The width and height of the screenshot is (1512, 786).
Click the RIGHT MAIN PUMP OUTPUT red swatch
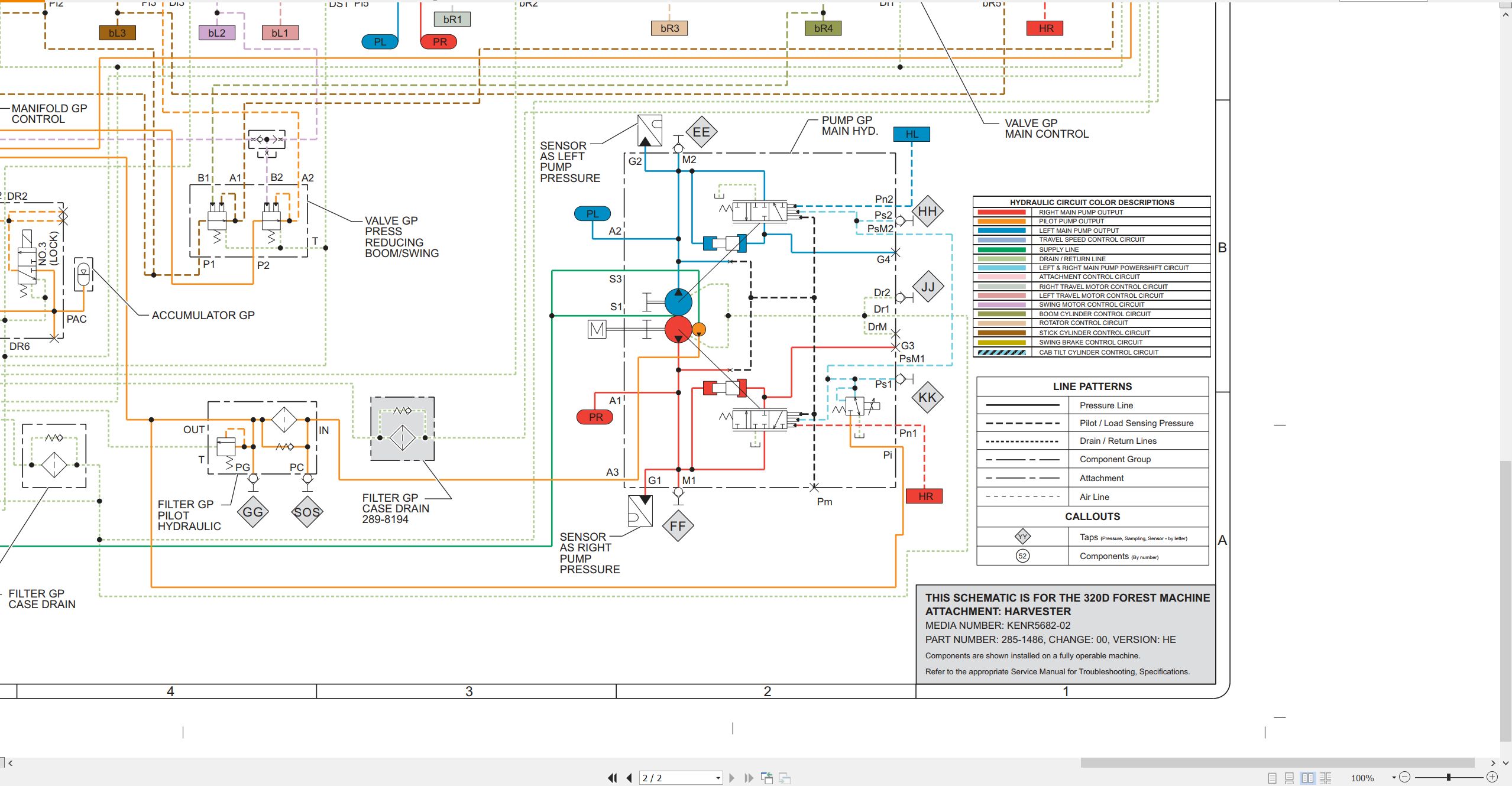tap(1002, 212)
